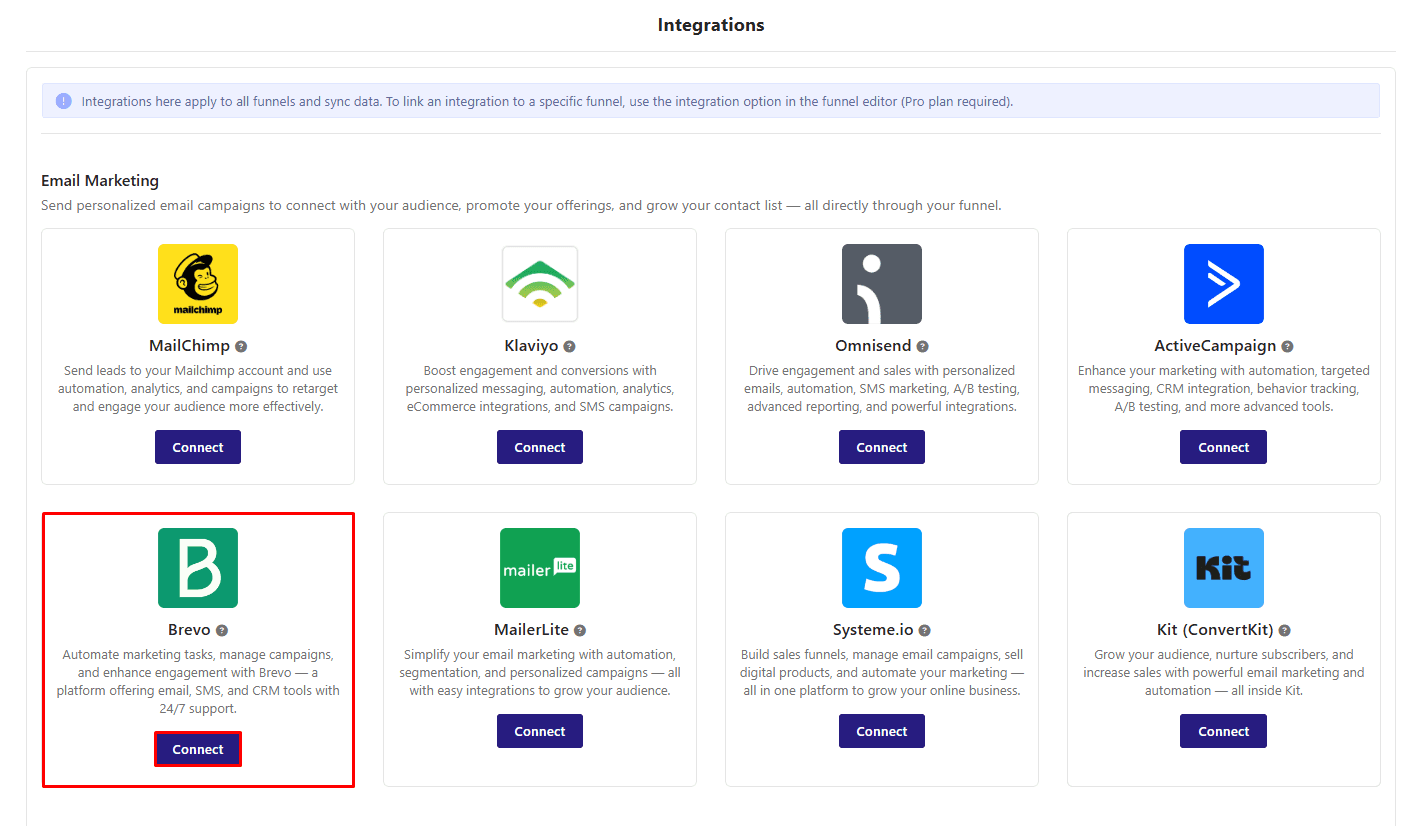Open the MailChimp help tooltip icon
This screenshot has height=826, width=1416.
[x=242, y=345]
